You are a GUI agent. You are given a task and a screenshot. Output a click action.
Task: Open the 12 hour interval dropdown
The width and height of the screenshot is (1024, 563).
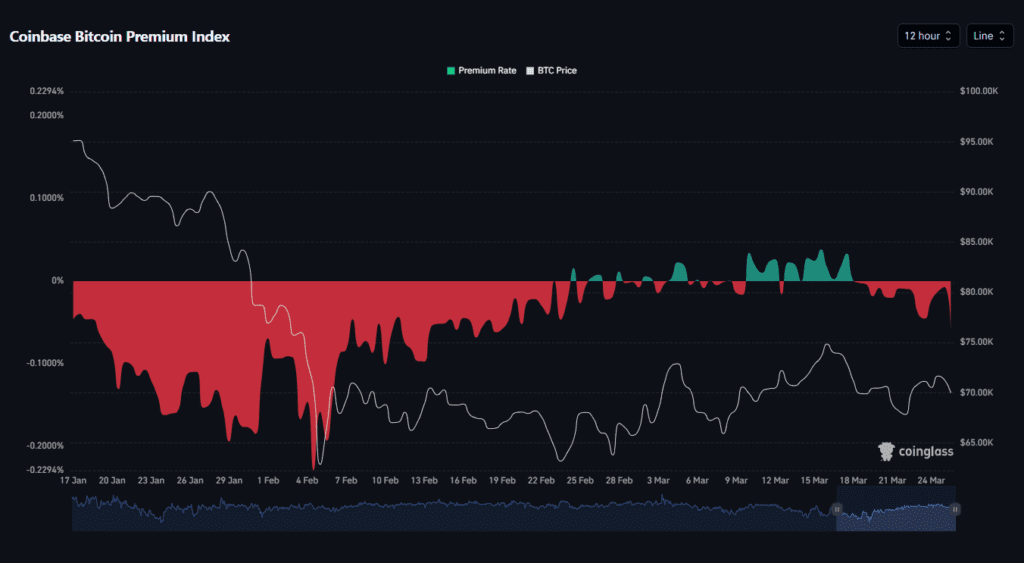click(x=928, y=36)
